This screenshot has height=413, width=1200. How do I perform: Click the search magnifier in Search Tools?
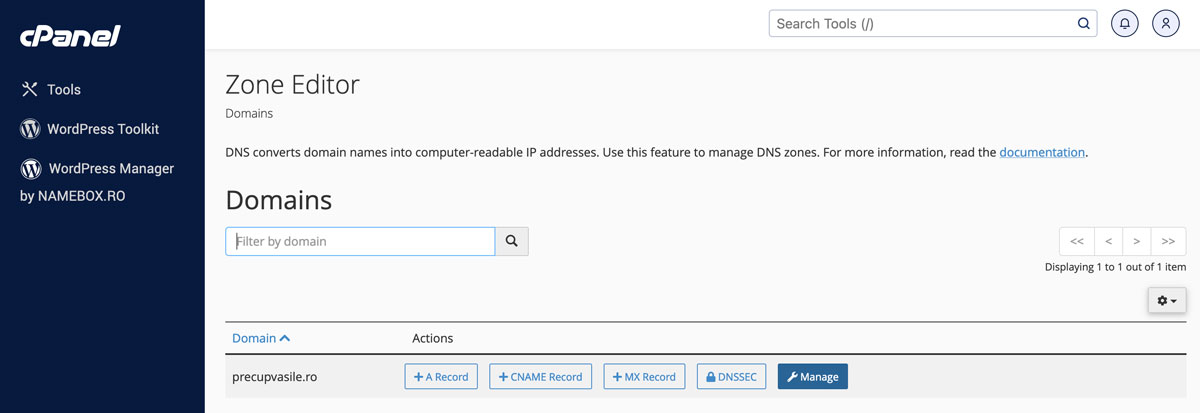click(x=1083, y=24)
